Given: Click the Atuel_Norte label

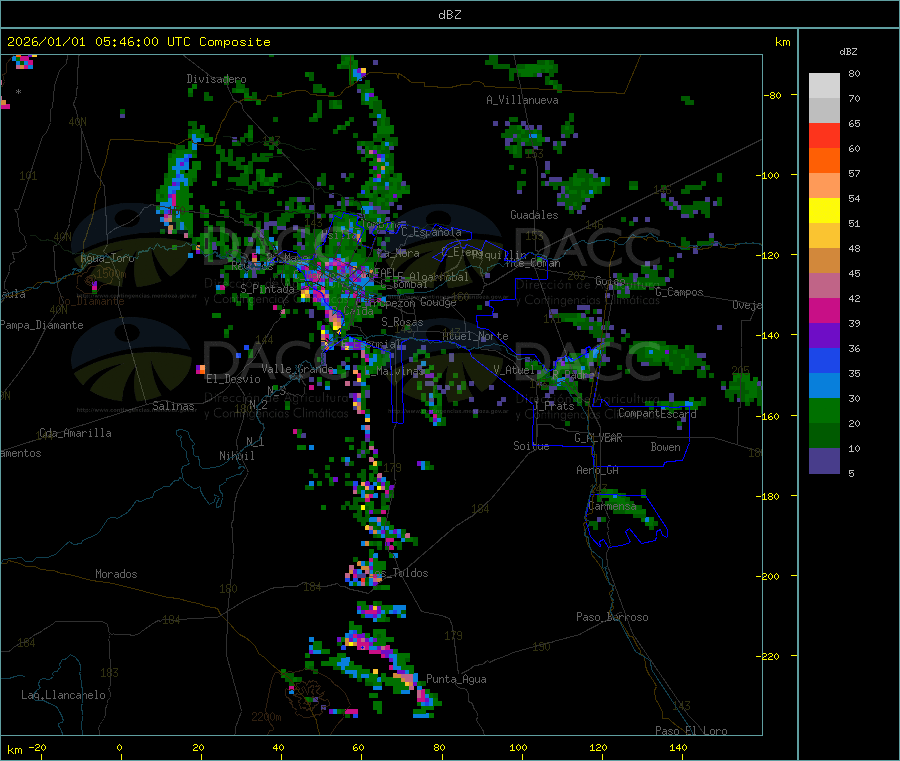Looking at the screenshot, I should pos(475,336).
